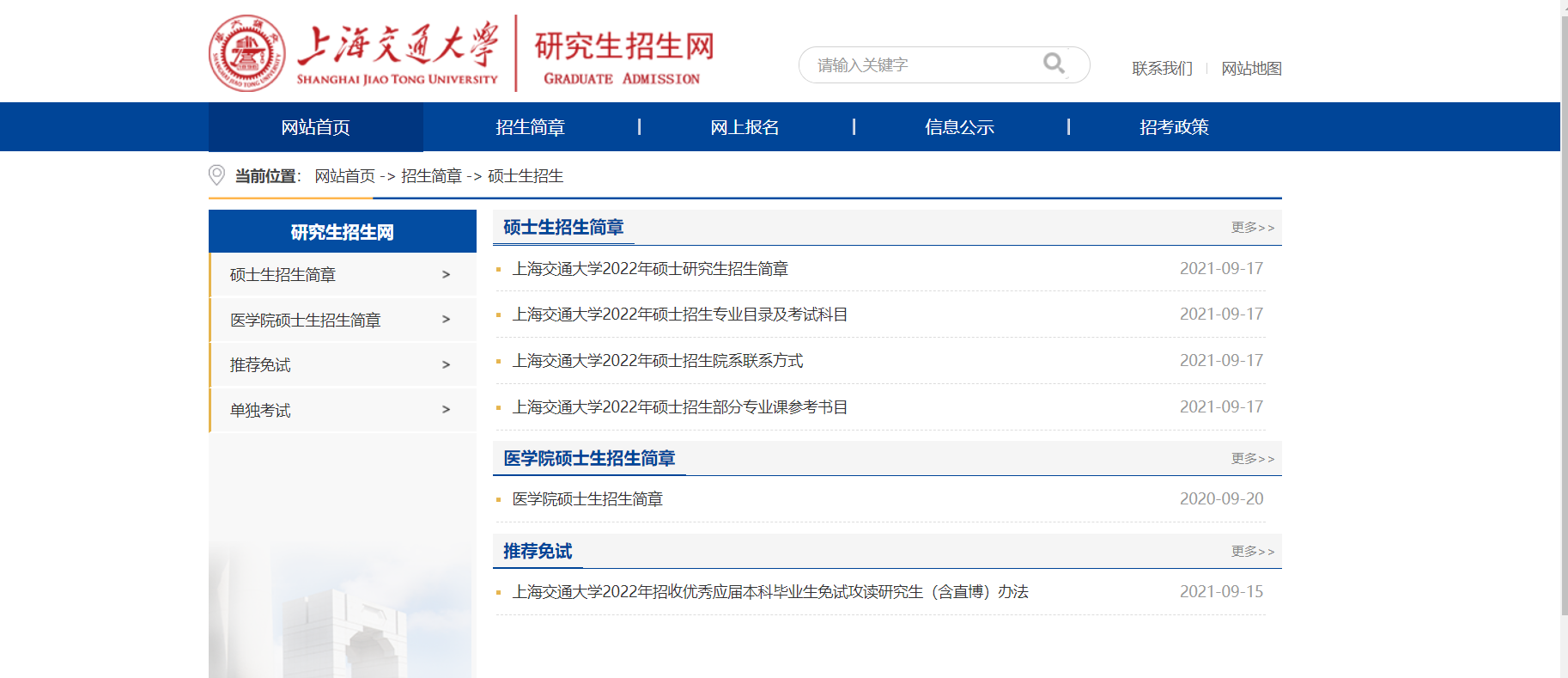Click 更多>> in 推荐免试 section
Screen dimensions: 1568x678
click(1253, 552)
